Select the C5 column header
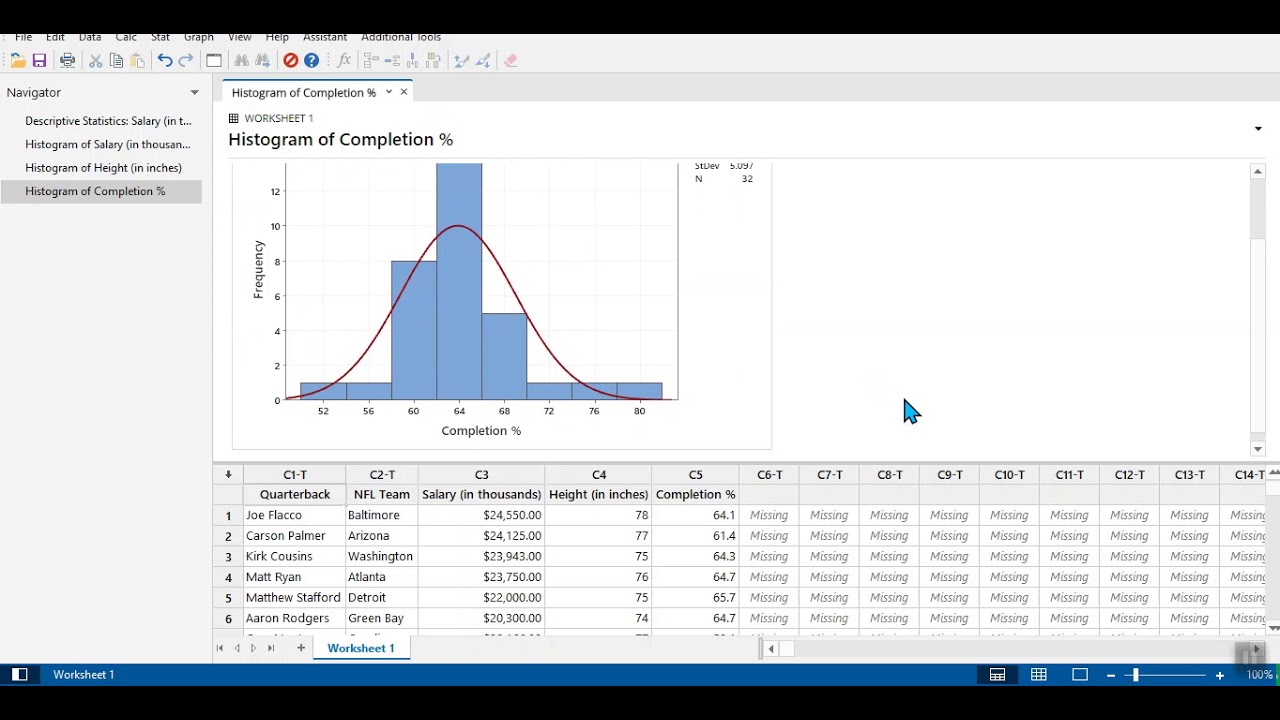The image size is (1280, 720). [x=695, y=475]
